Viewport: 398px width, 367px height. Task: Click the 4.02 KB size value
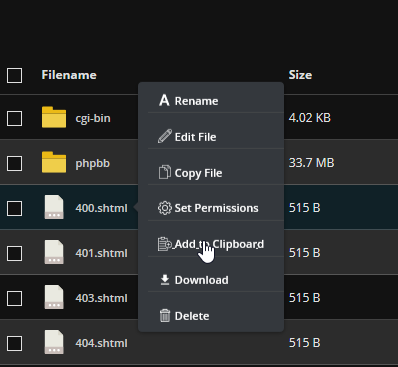(x=310, y=118)
